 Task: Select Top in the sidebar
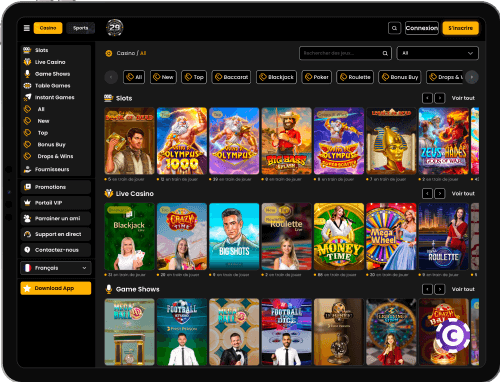[x=43, y=133]
